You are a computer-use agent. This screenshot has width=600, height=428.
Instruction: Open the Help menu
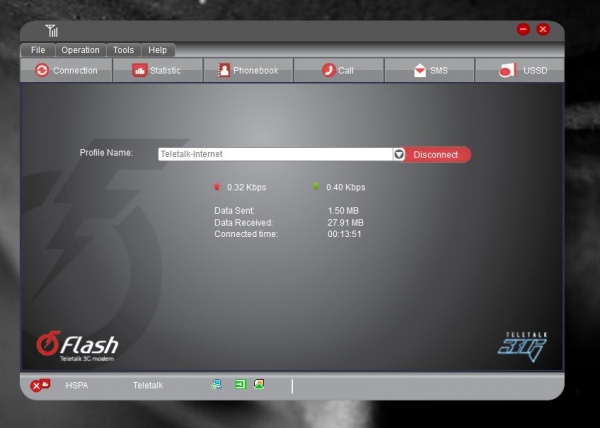[158, 50]
